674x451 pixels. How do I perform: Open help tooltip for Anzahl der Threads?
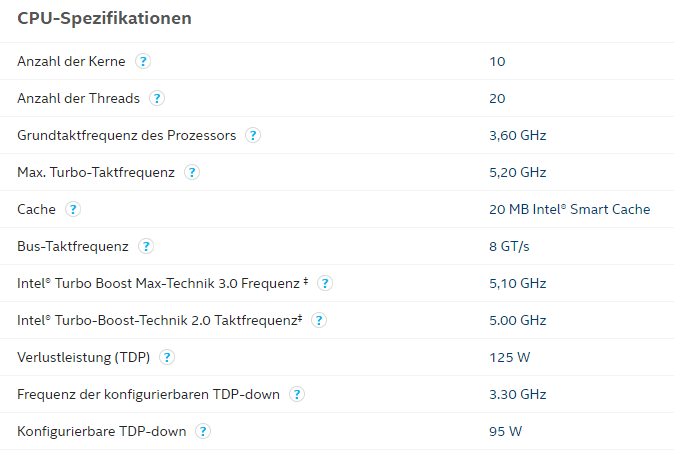click(x=157, y=98)
